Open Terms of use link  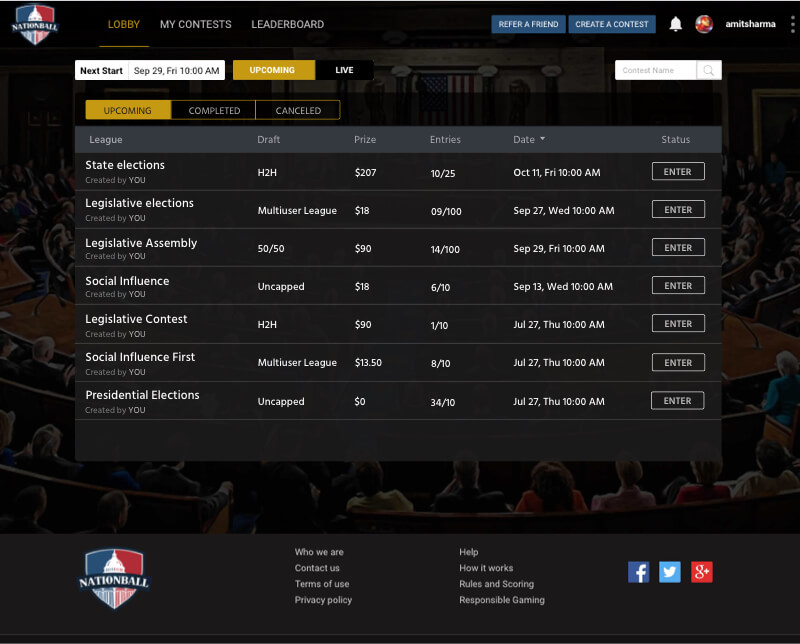[322, 584]
